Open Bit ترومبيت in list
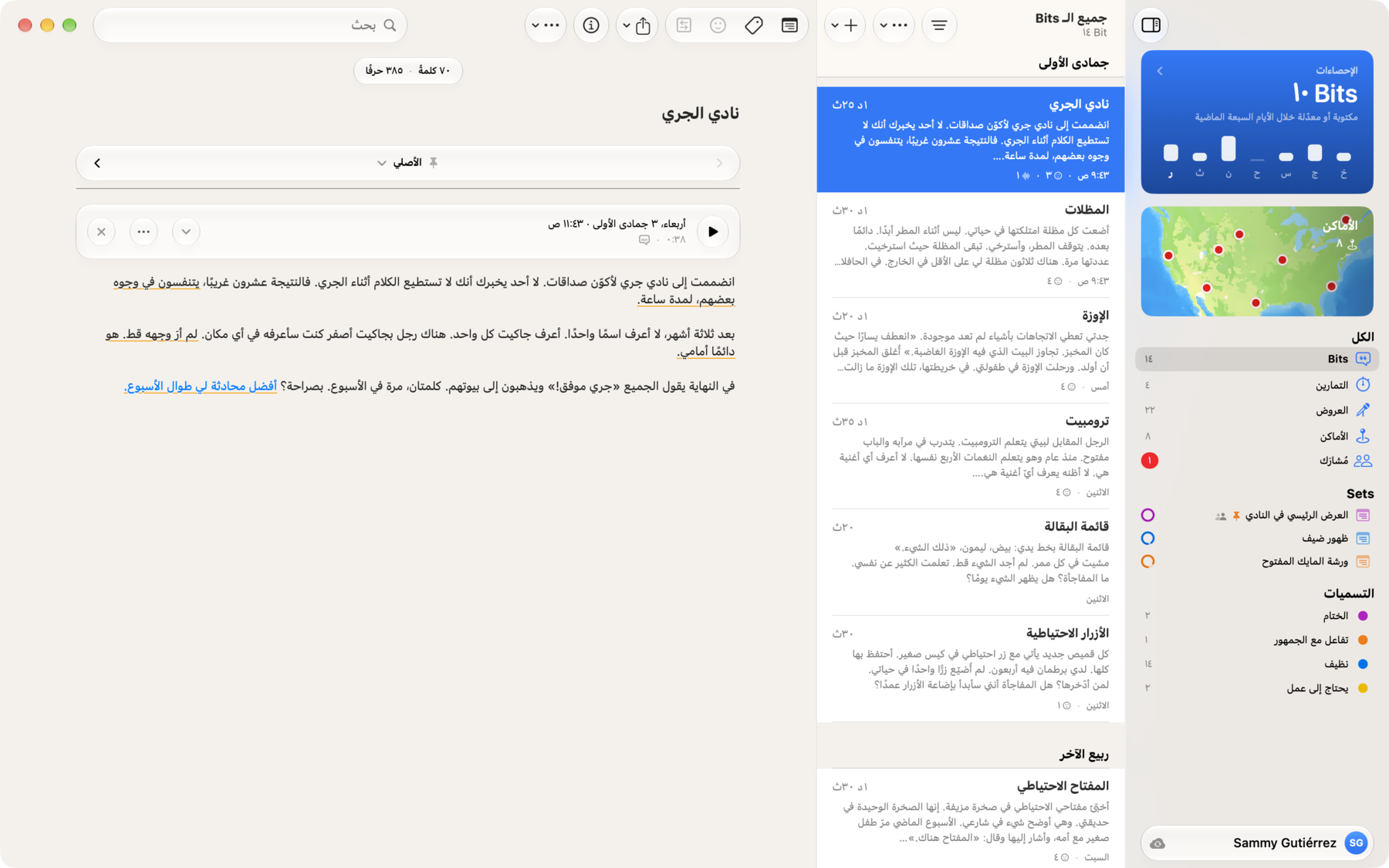Image resolution: width=1389 pixels, height=868 pixels. pos(971,456)
